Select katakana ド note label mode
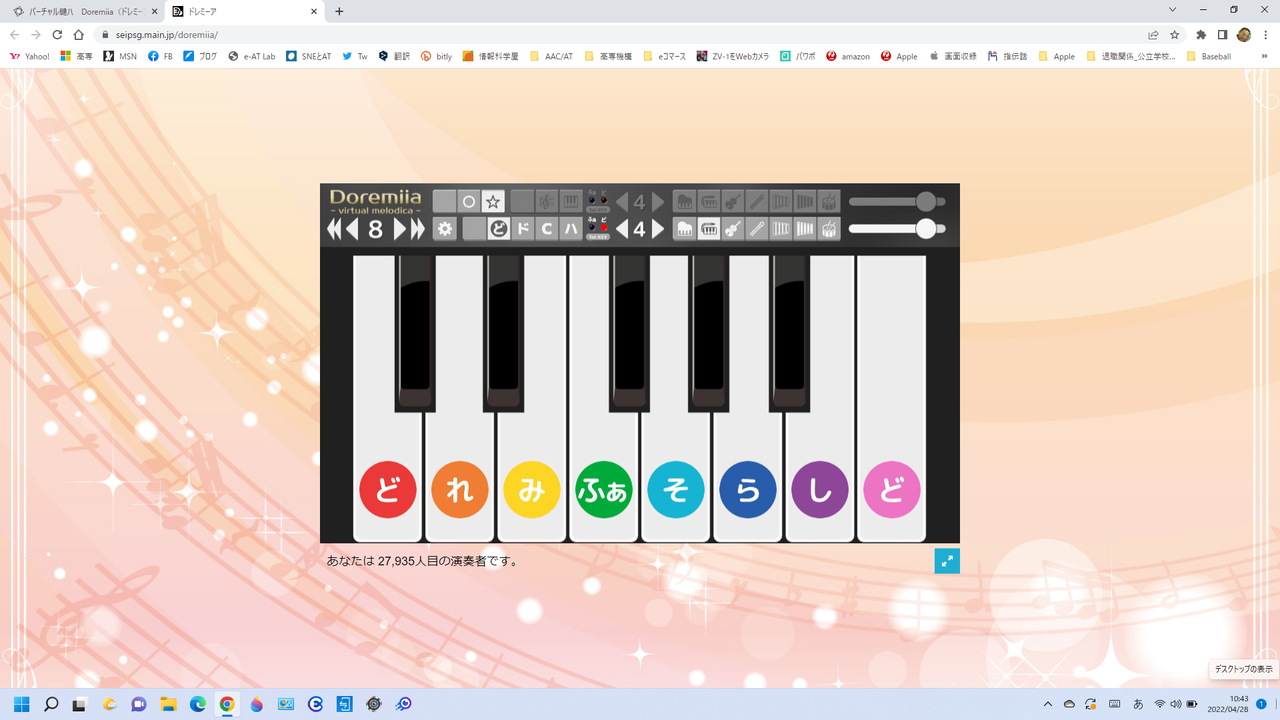The height and width of the screenshot is (720, 1280). 522,229
